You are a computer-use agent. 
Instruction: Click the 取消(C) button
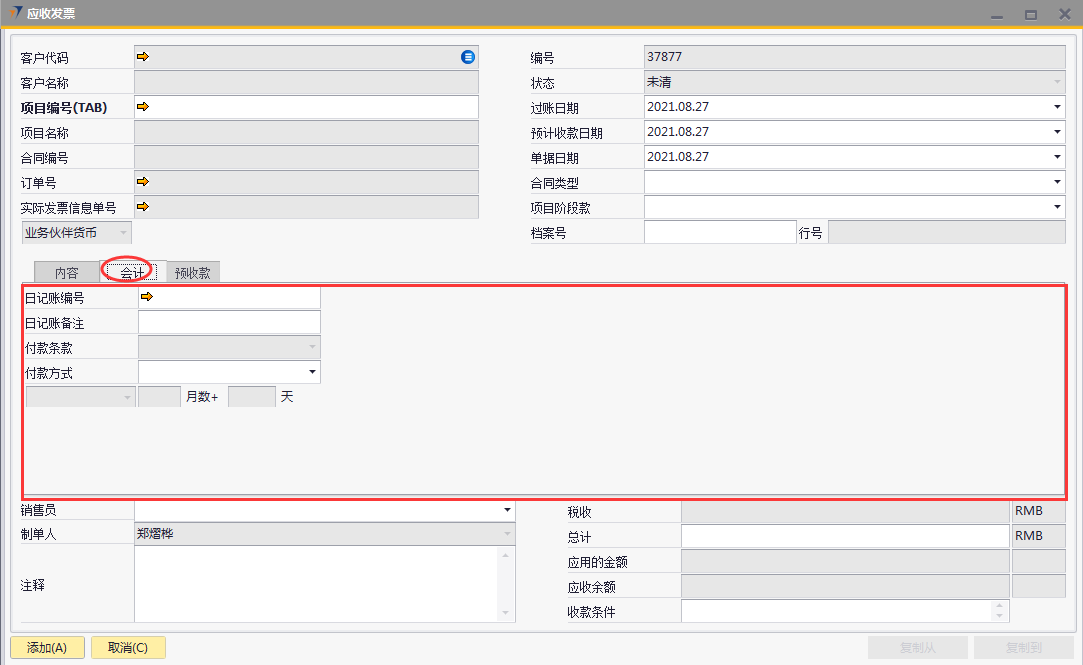coord(128,647)
